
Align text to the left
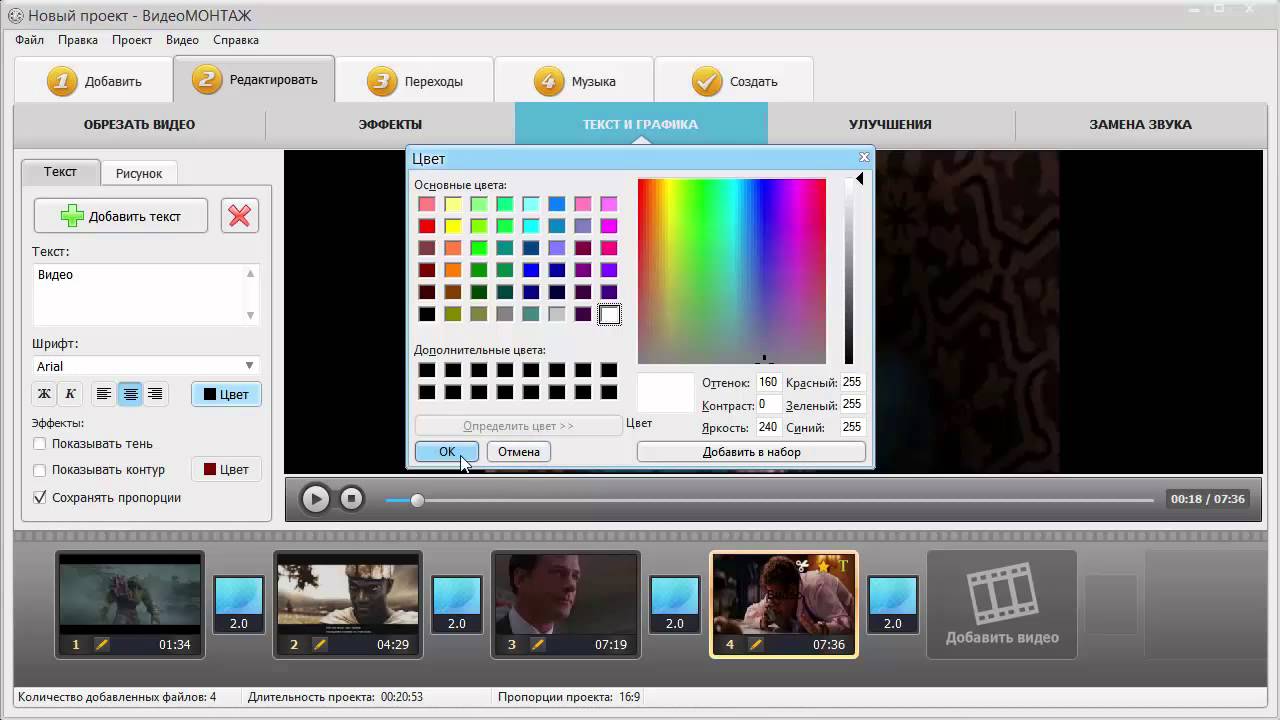pos(104,394)
